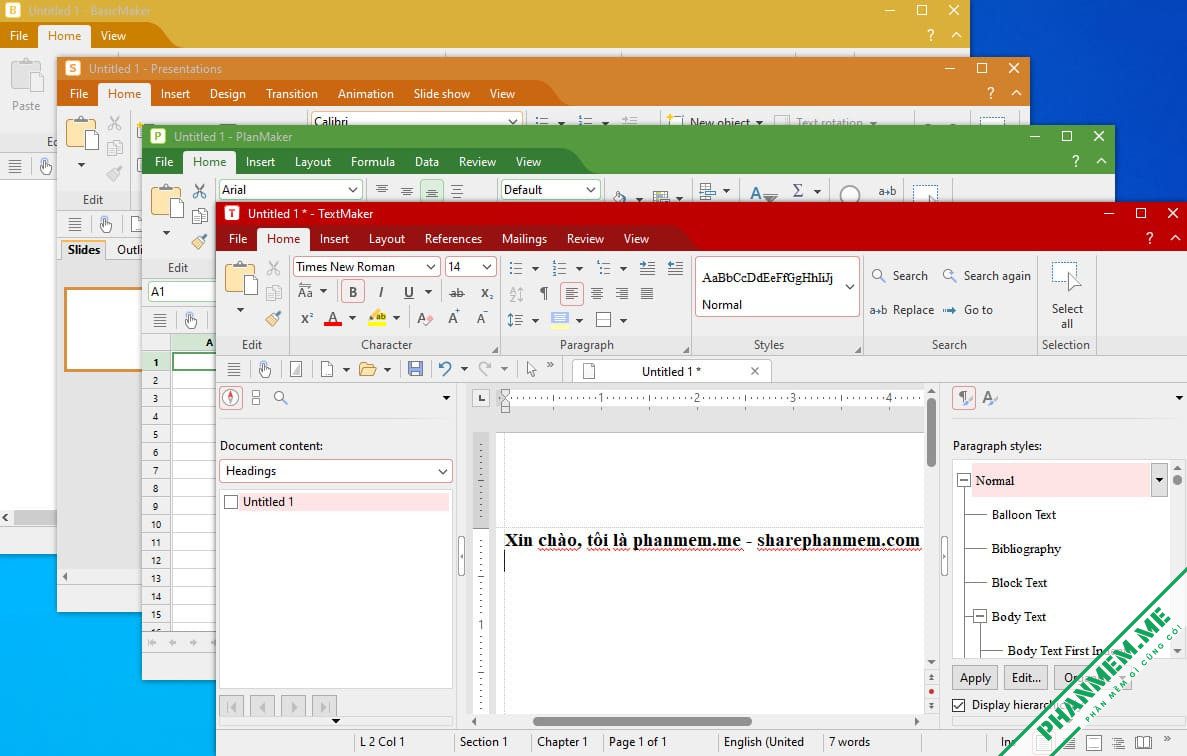Center align the paragraph in TextMaker
1187x756 pixels.
coord(597,294)
